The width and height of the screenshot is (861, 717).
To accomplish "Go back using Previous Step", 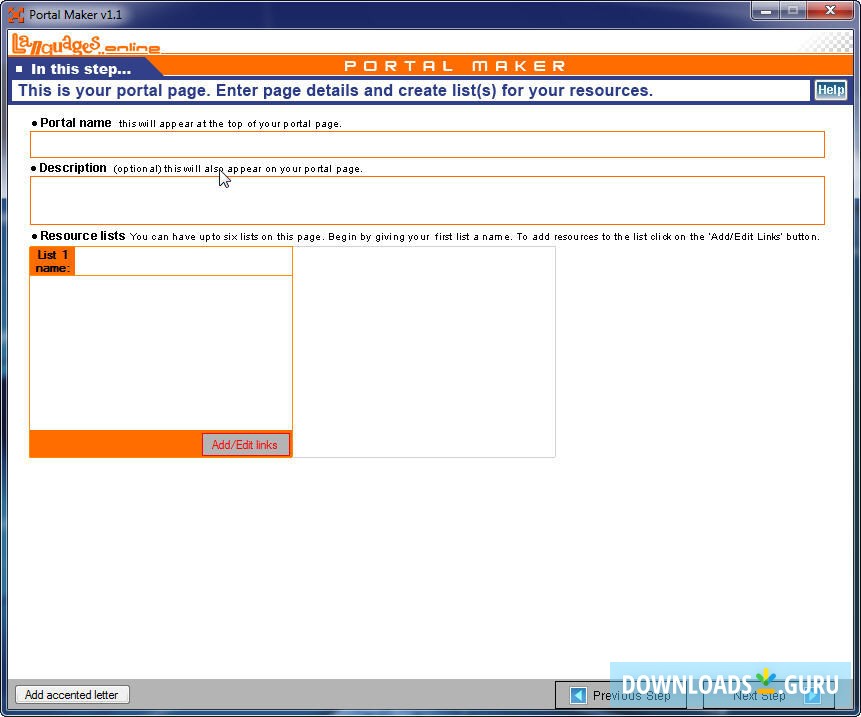I will 620,695.
